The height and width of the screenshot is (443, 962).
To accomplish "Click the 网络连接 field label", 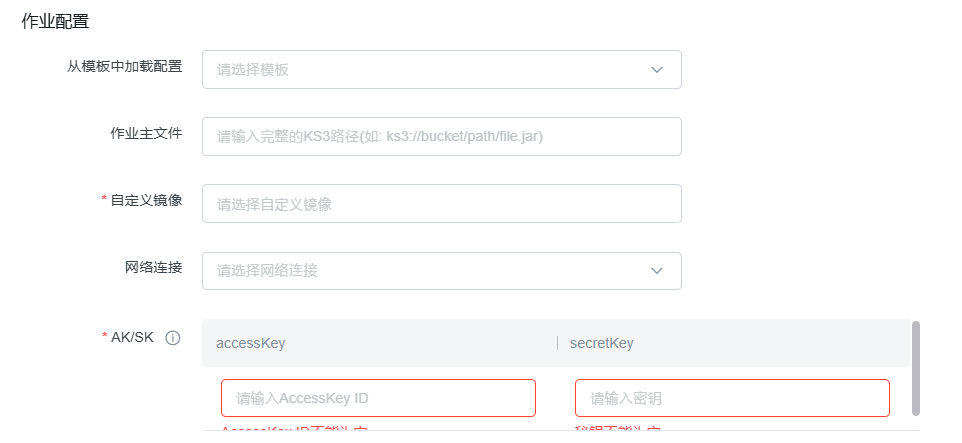I will [153, 267].
